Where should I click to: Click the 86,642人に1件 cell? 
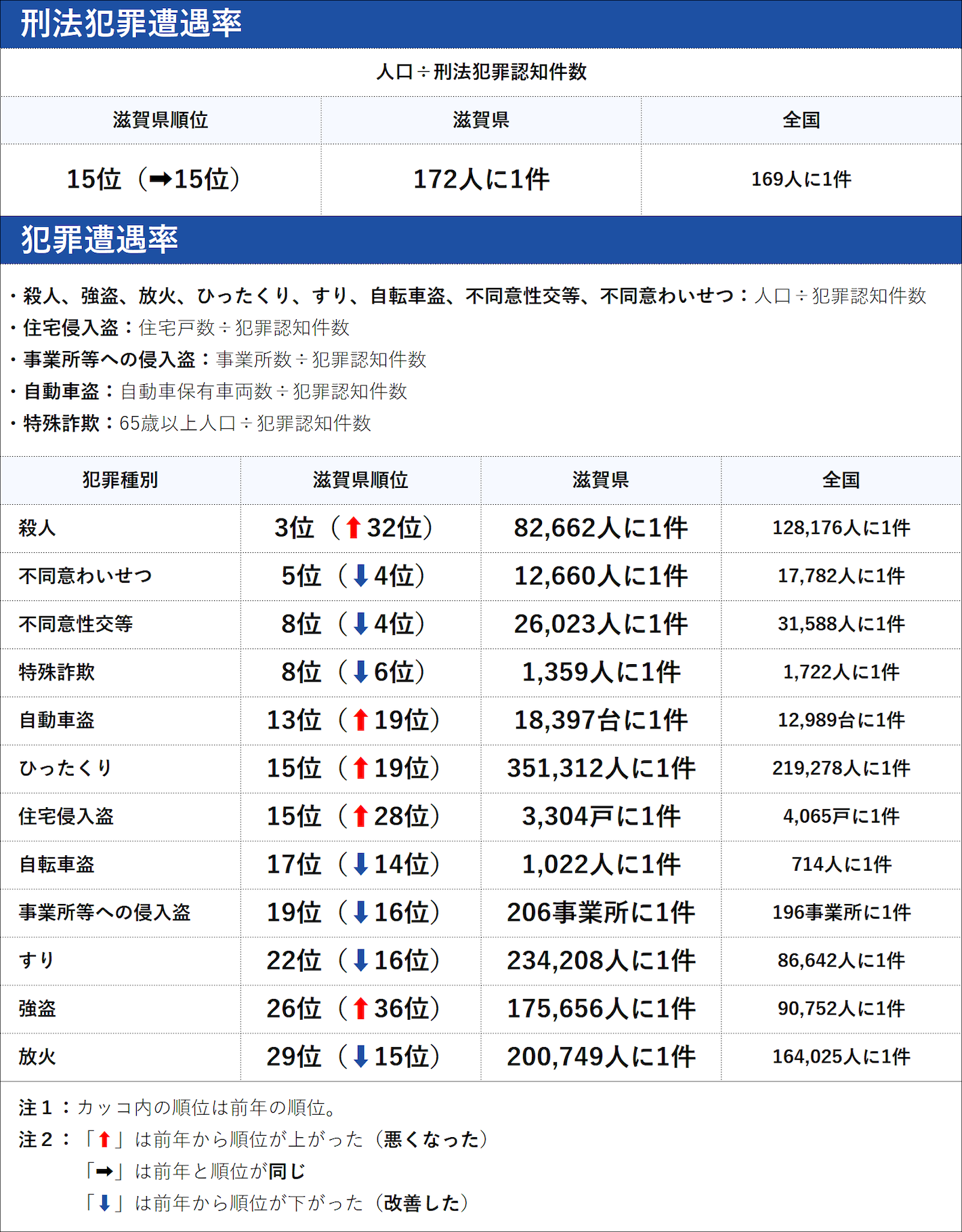(x=841, y=961)
